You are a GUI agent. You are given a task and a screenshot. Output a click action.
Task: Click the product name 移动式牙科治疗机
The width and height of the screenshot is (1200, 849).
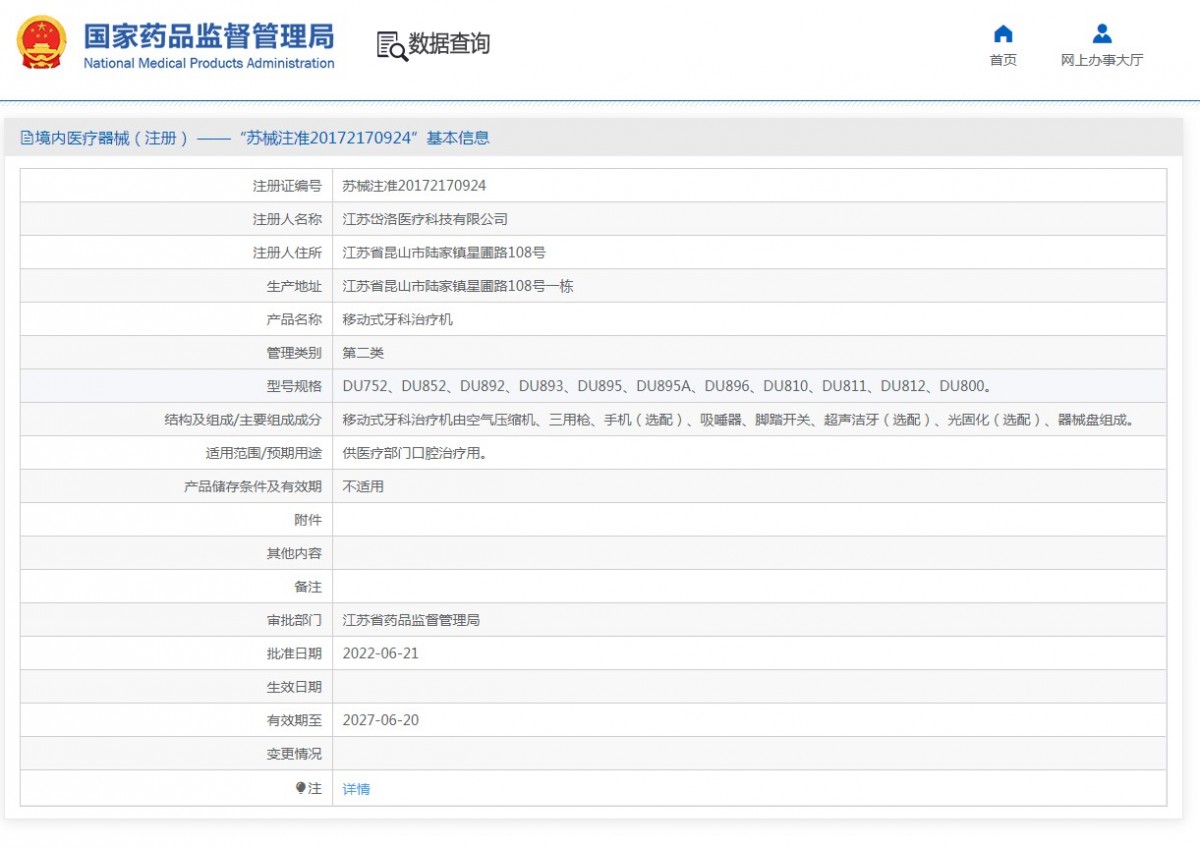point(397,320)
